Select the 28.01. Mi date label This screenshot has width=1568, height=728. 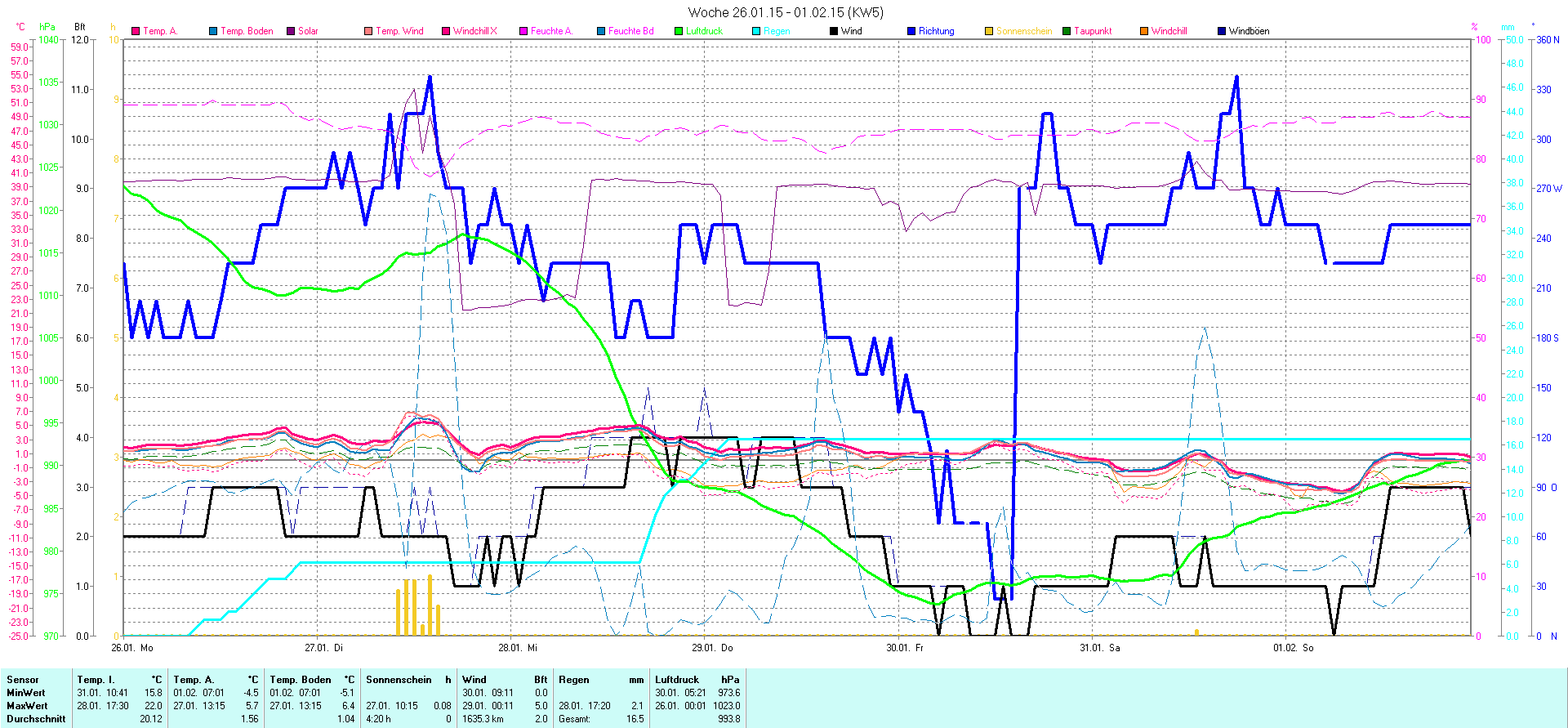coord(519,648)
